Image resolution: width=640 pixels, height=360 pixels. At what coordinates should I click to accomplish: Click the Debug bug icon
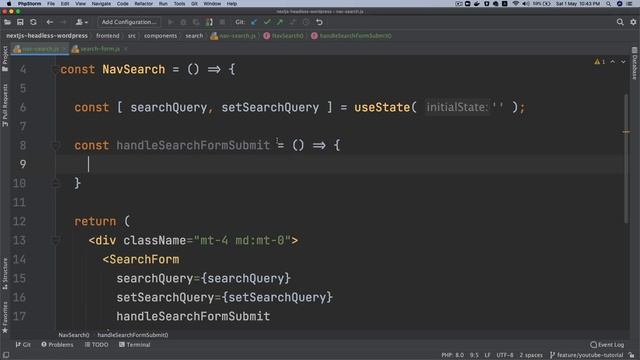tap(183, 22)
